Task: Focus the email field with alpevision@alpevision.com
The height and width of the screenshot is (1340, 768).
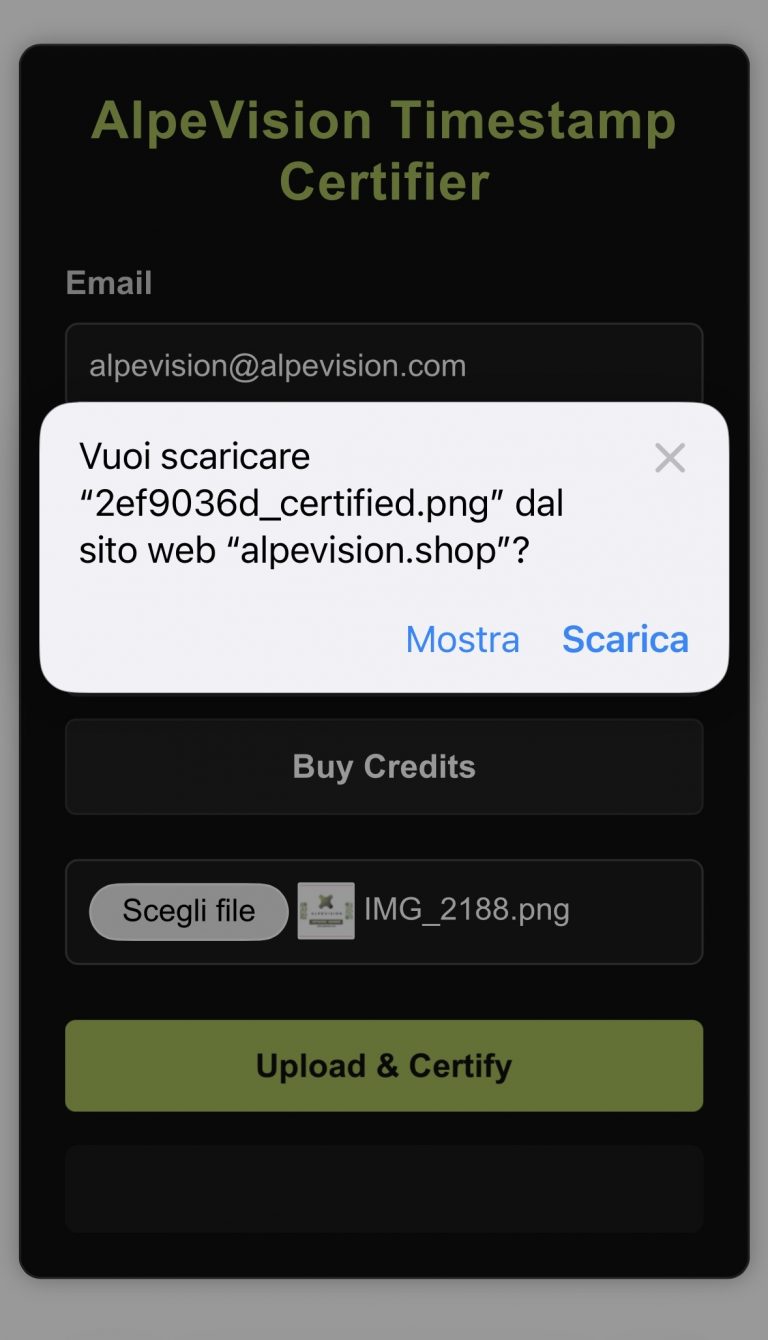Action: (384, 366)
